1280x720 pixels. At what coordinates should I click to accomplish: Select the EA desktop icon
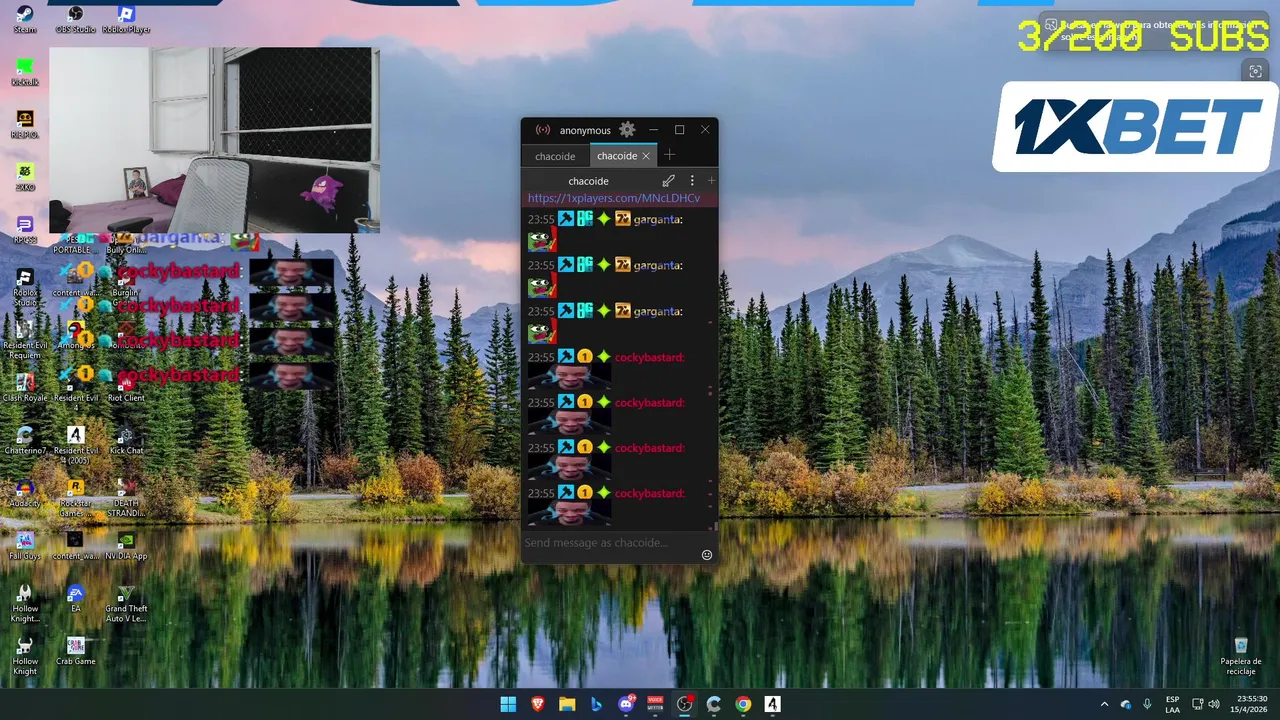coord(75,599)
